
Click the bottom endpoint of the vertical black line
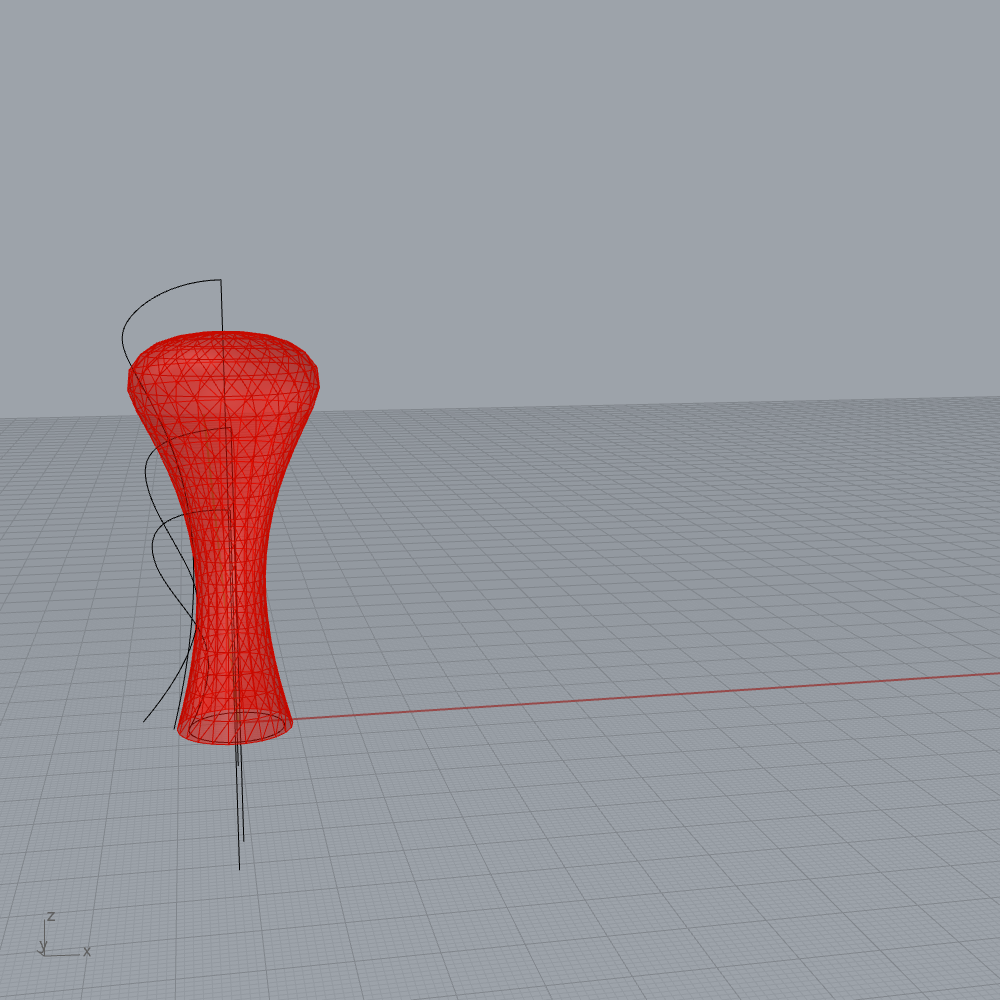(x=239, y=868)
